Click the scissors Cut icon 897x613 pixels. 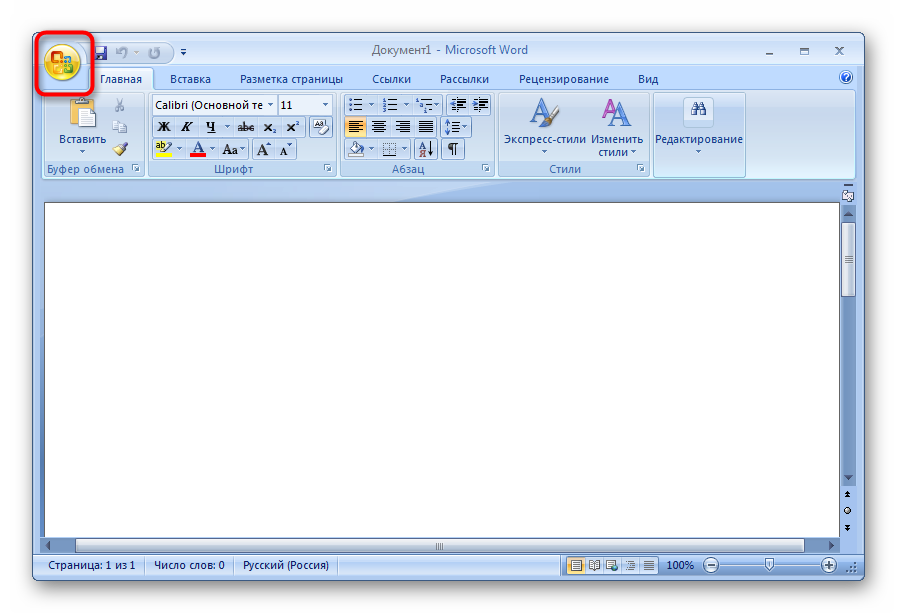(x=120, y=105)
